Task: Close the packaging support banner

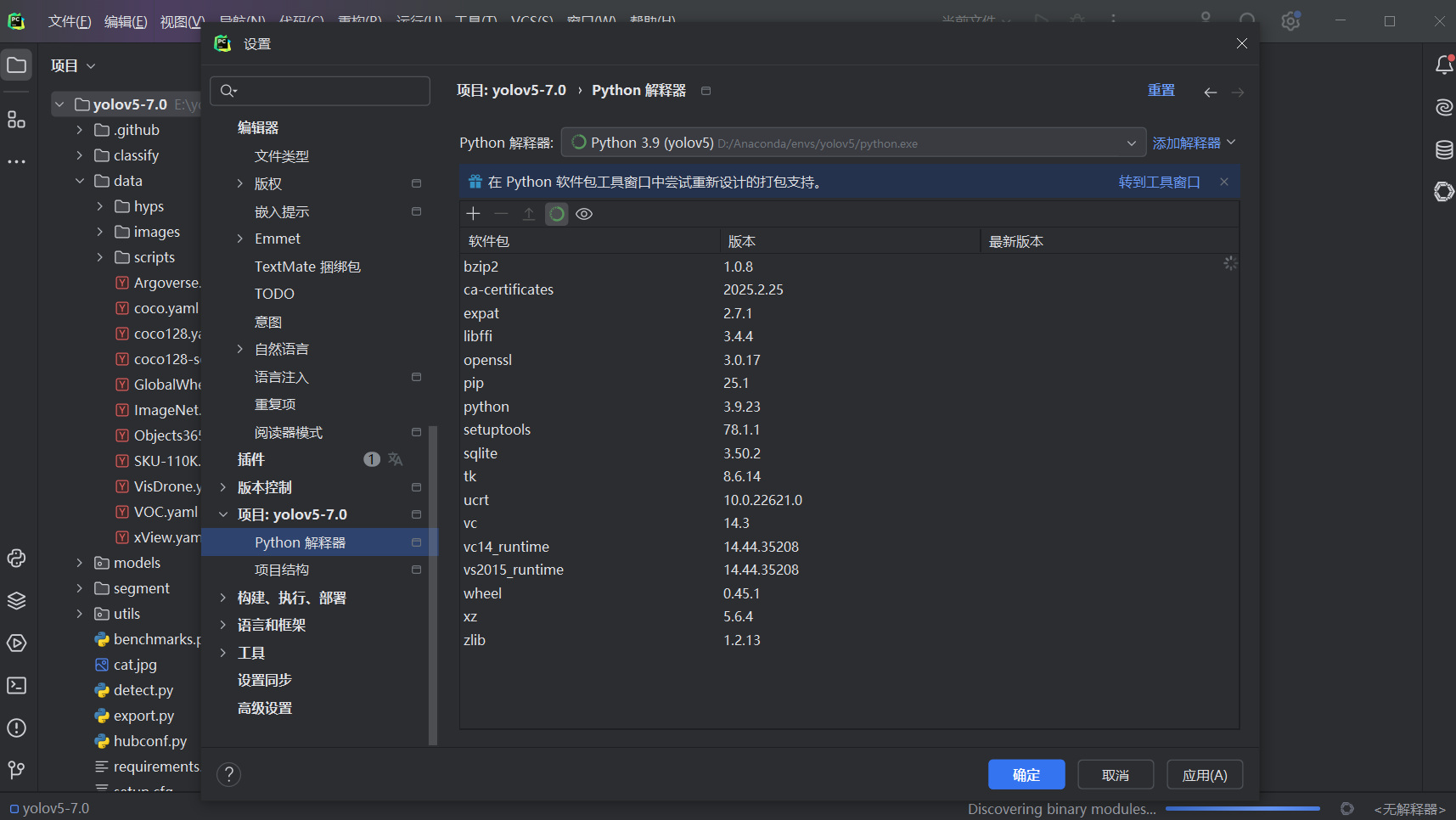Action: [x=1224, y=182]
